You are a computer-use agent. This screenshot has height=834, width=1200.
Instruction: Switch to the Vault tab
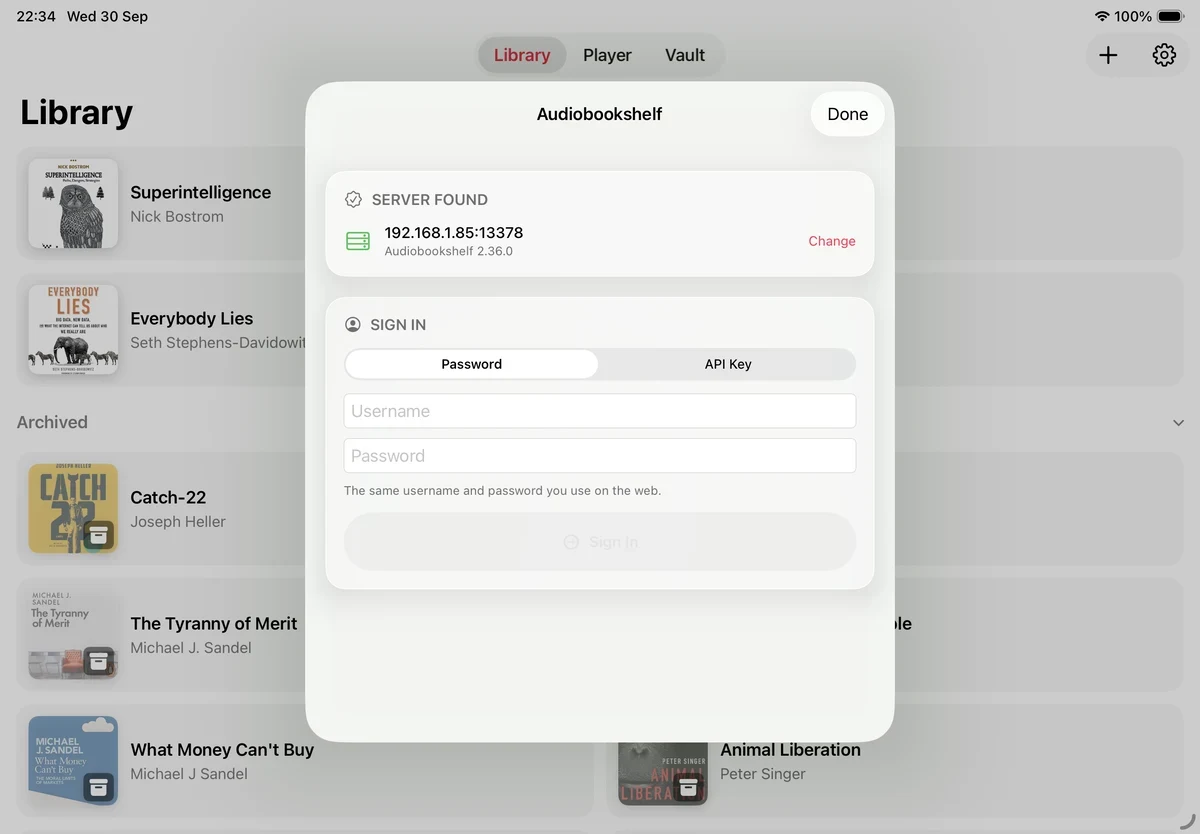(685, 55)
